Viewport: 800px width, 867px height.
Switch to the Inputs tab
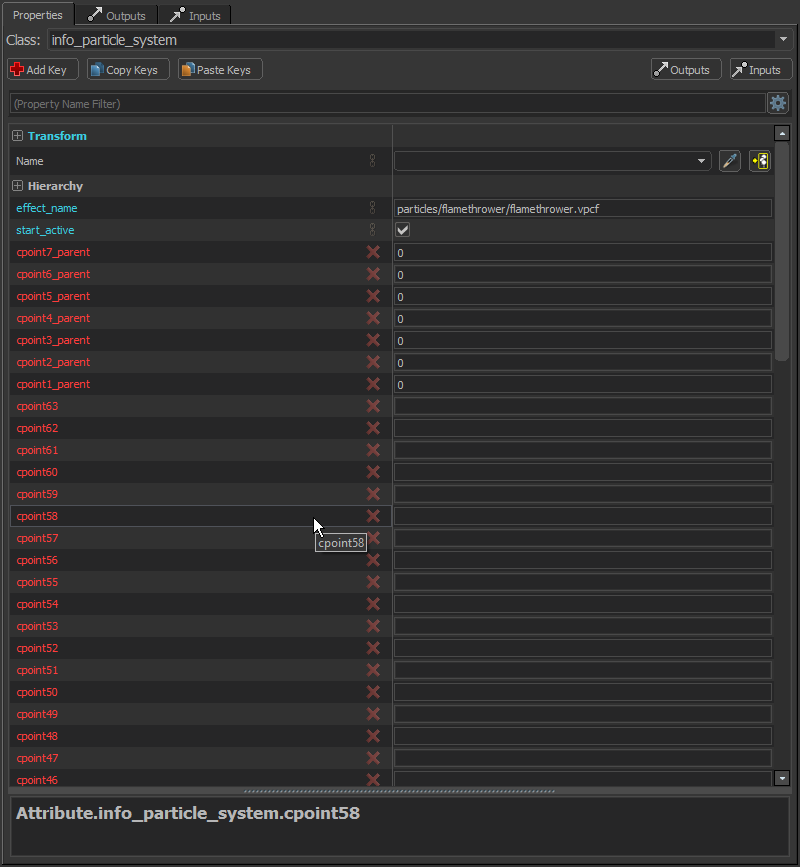(x=196, y=15)
